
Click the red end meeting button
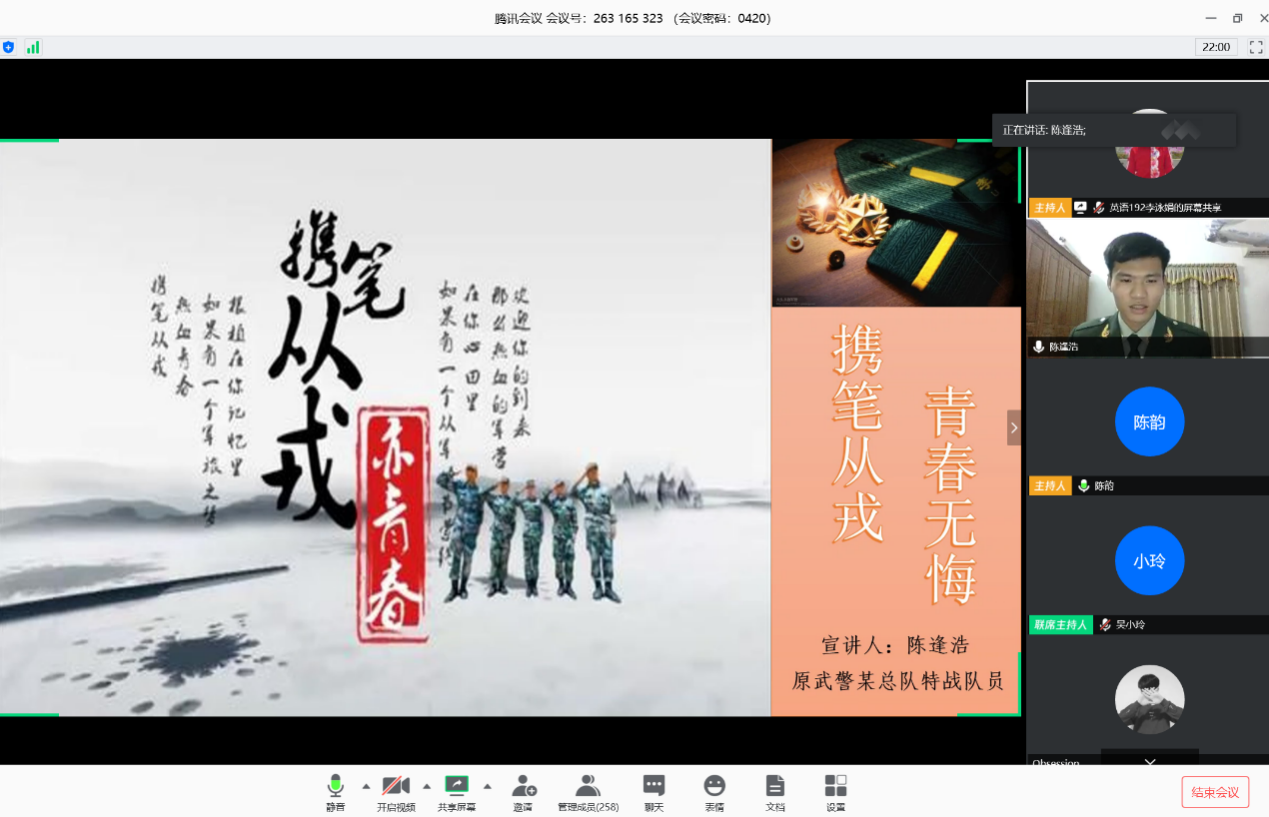[1215, 792]
